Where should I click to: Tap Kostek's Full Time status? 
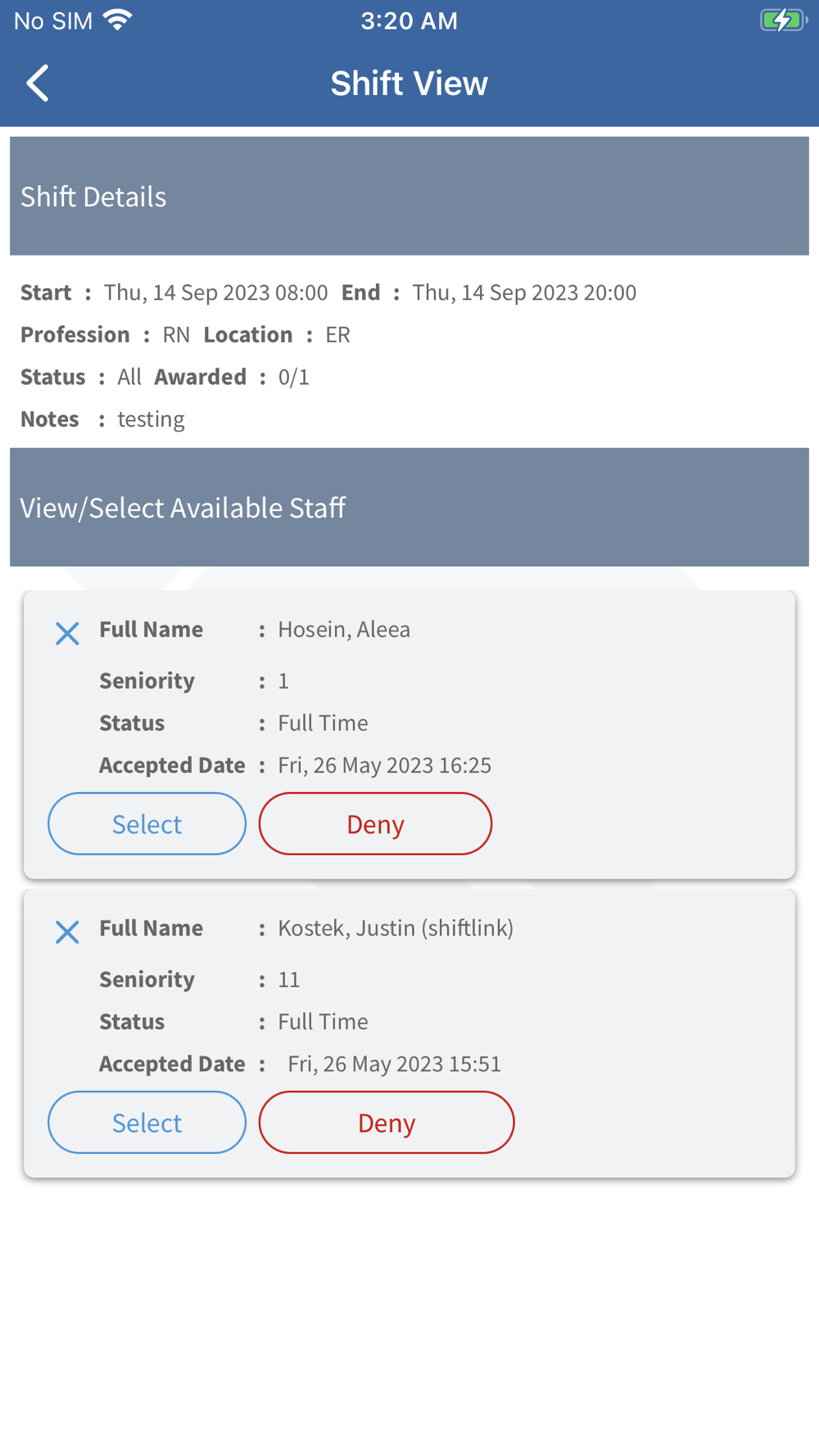tap(323, 1022)
